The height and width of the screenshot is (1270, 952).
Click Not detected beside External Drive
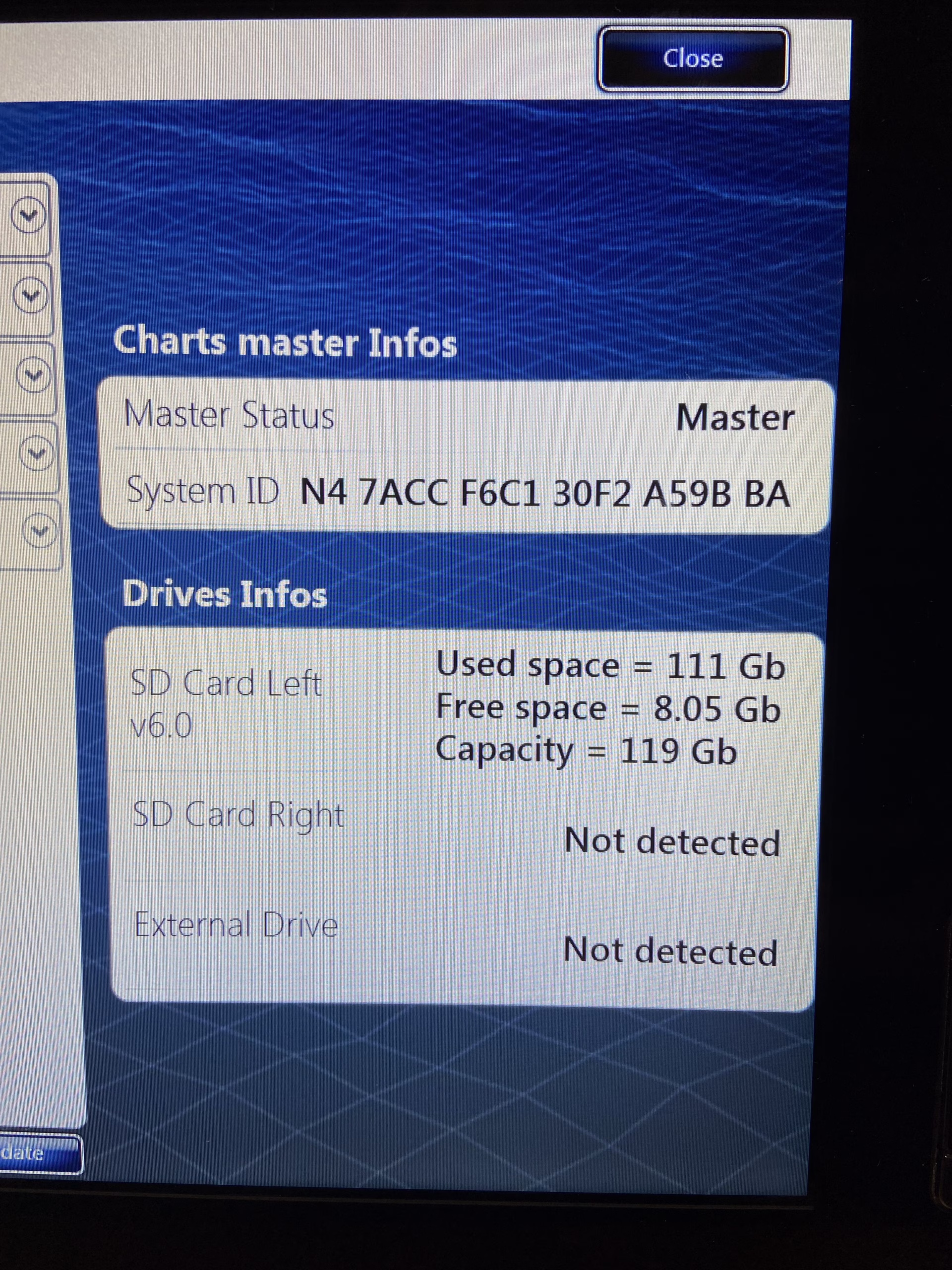(670, 951)
